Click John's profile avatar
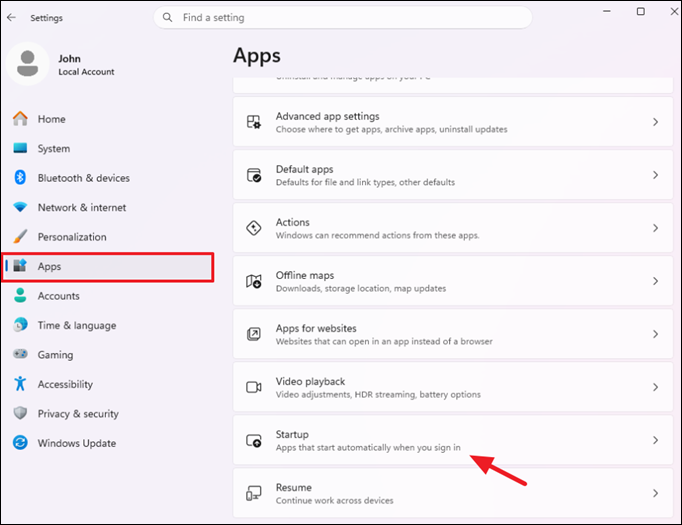 27,64
